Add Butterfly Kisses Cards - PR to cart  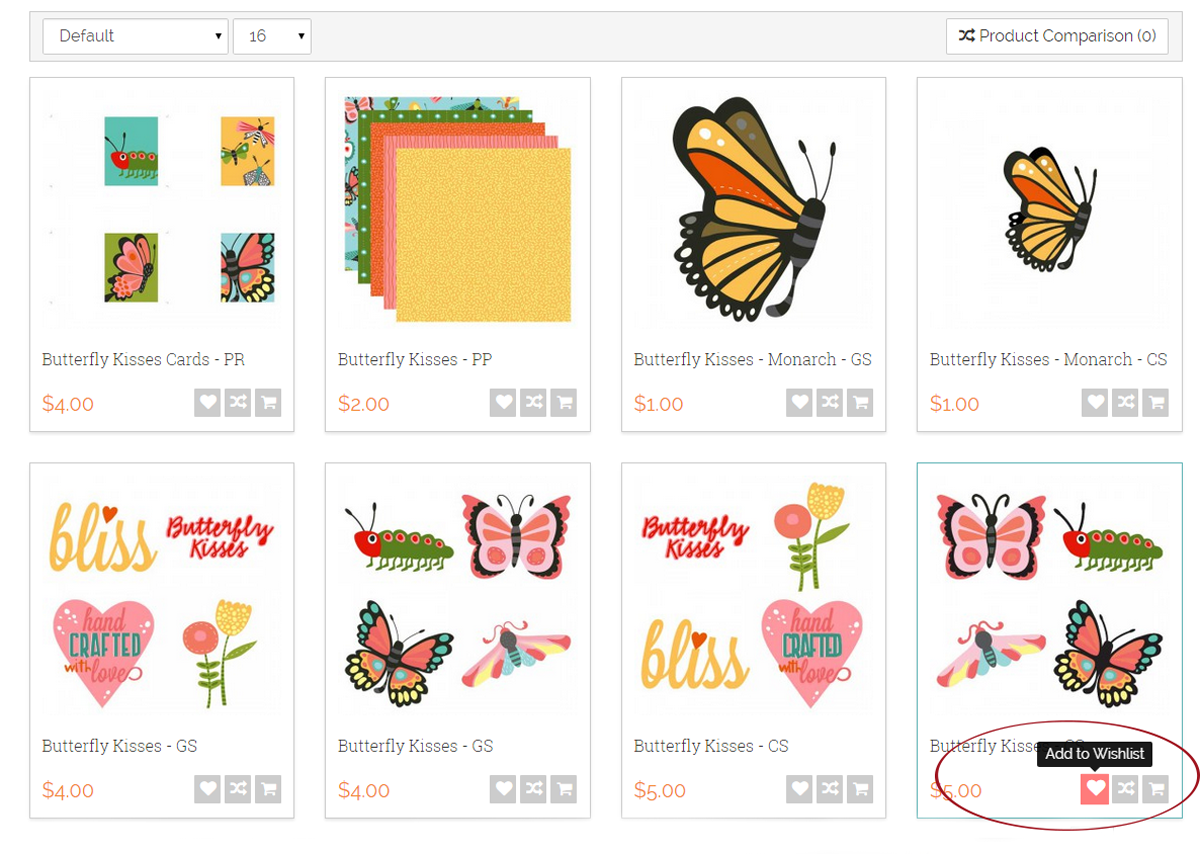coord(268,403)
